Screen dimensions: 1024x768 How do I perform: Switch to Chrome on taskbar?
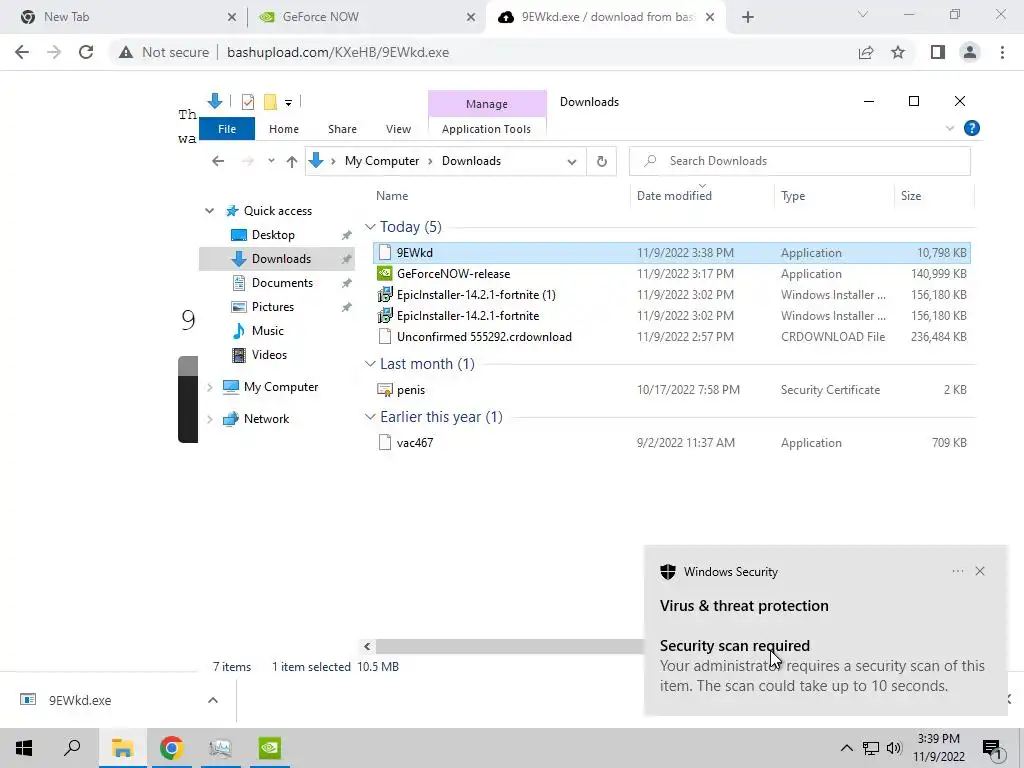pos(171,748)
